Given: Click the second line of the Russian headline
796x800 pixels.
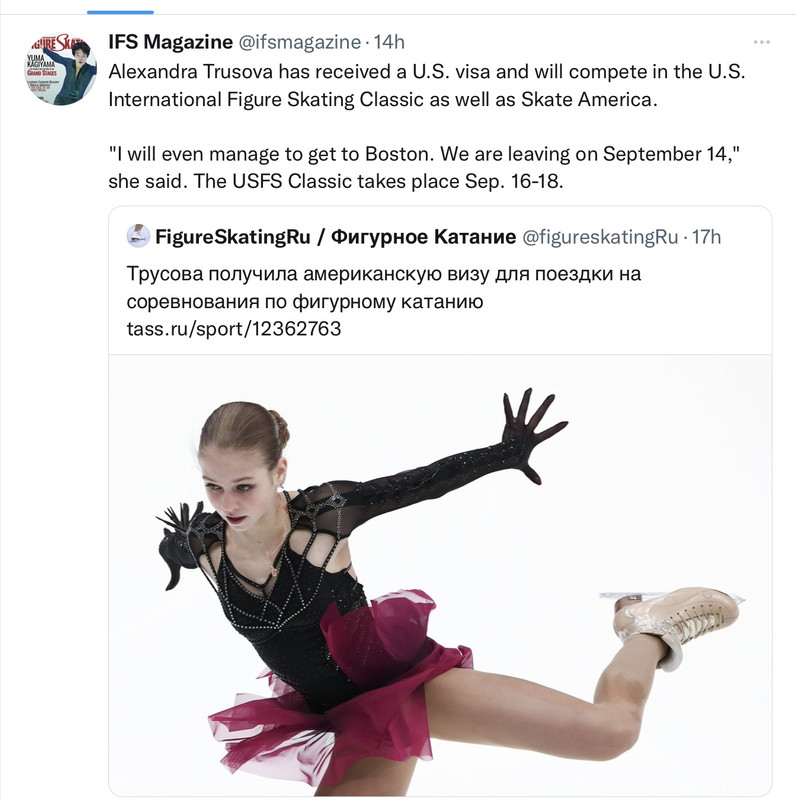Looking at the screenshot, I should [305, 301].
